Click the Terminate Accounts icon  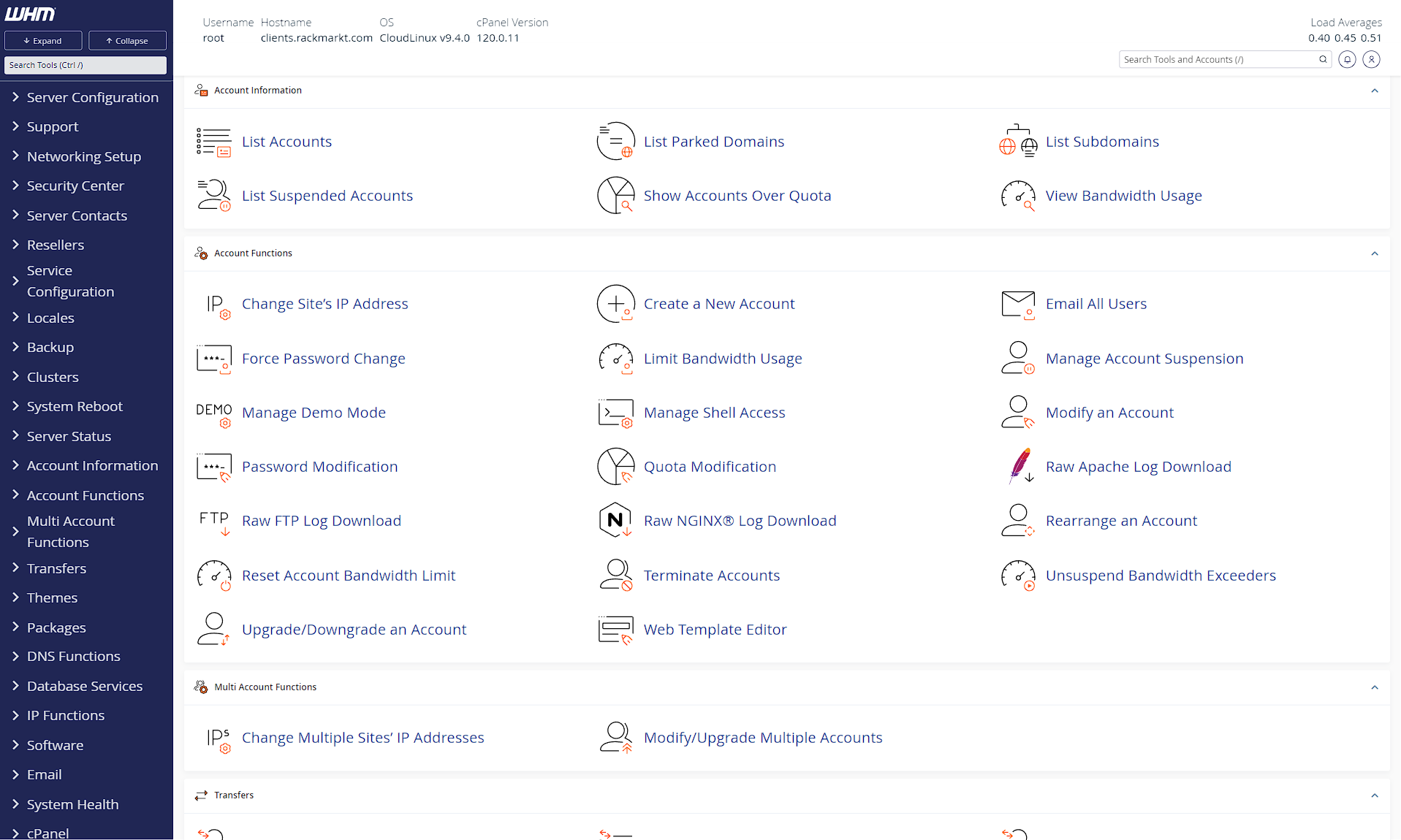tap(615, 575)
